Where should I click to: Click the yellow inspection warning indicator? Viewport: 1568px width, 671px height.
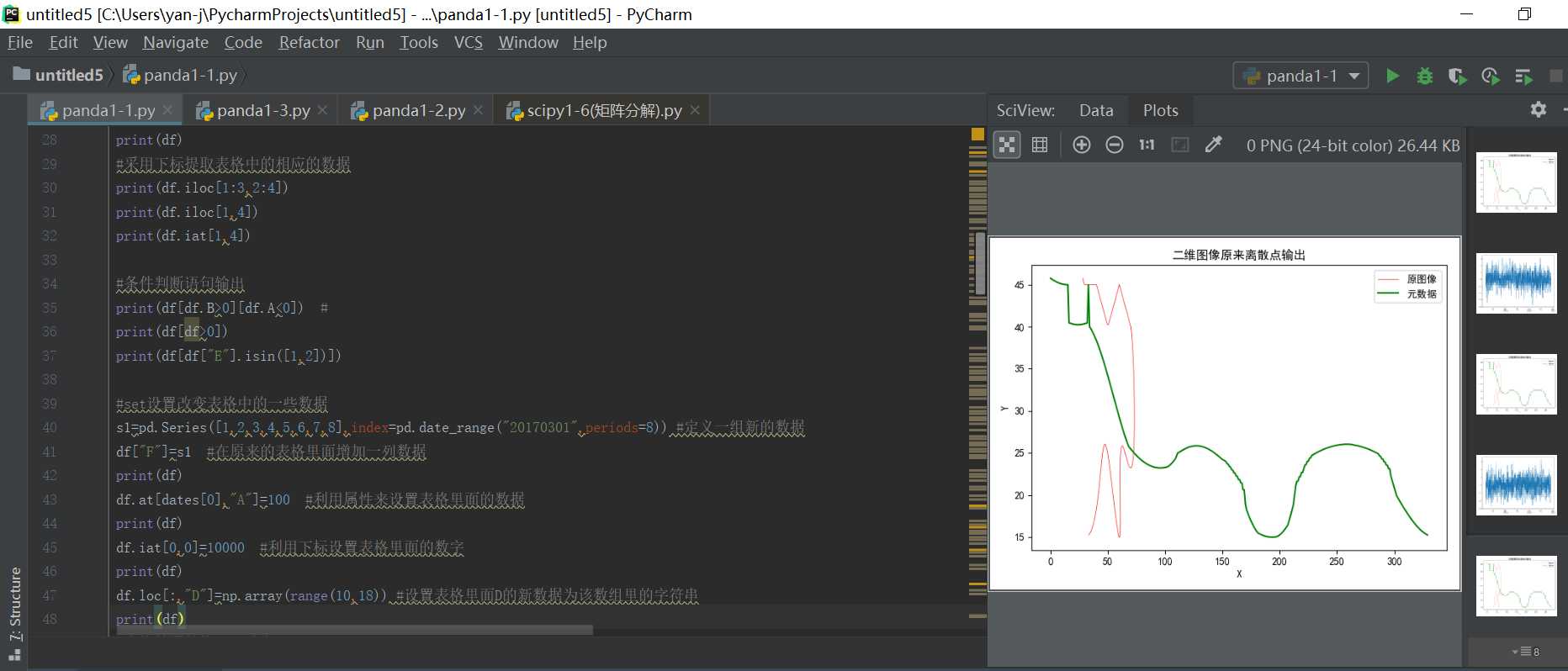click(977, 134)
